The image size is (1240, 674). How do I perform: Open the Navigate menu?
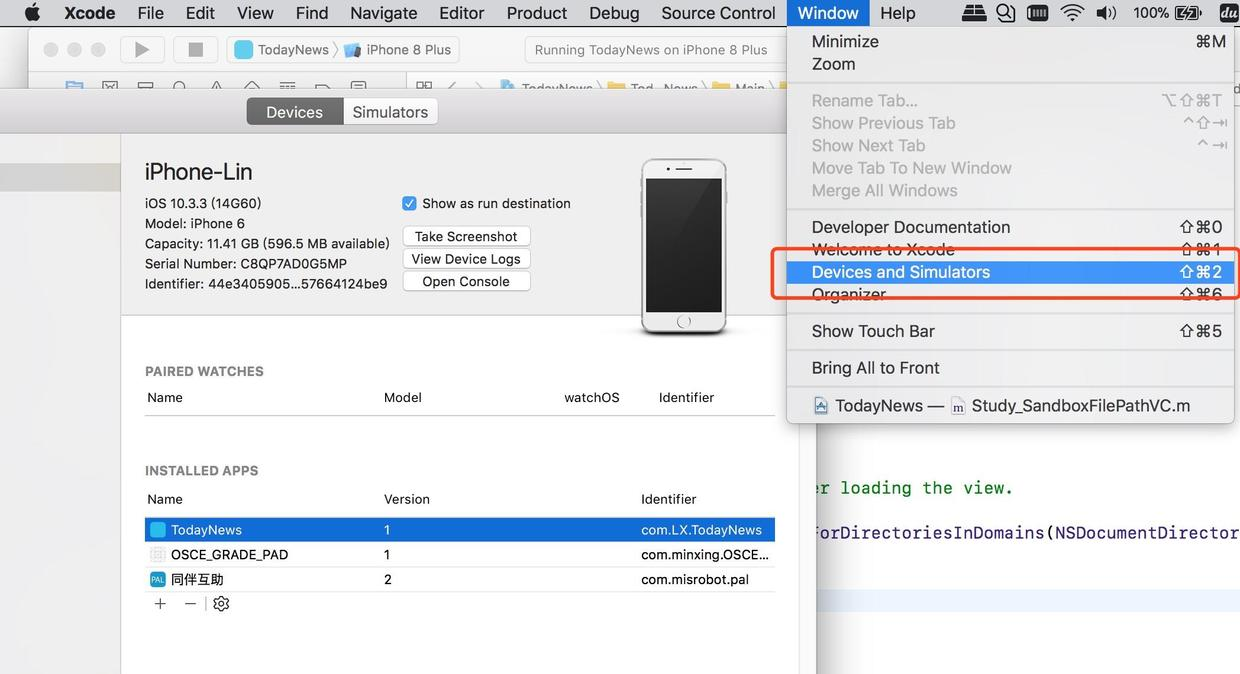[384, 13]
